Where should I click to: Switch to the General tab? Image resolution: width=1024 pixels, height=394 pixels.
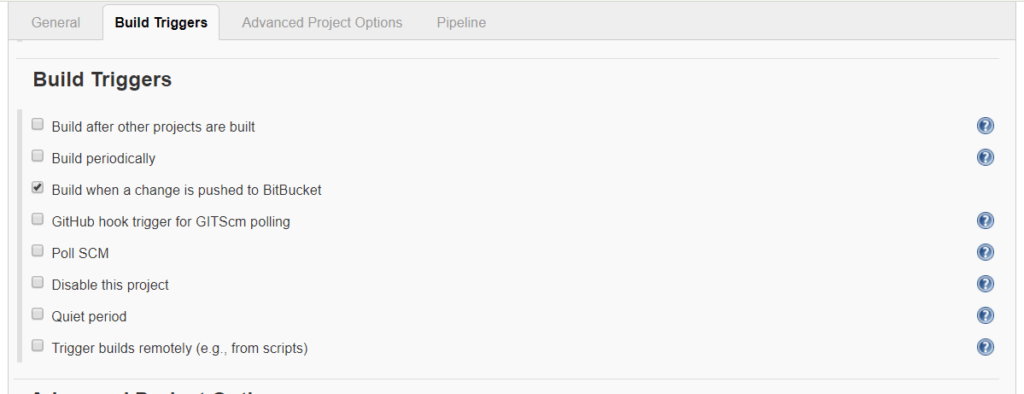[56, 22]
